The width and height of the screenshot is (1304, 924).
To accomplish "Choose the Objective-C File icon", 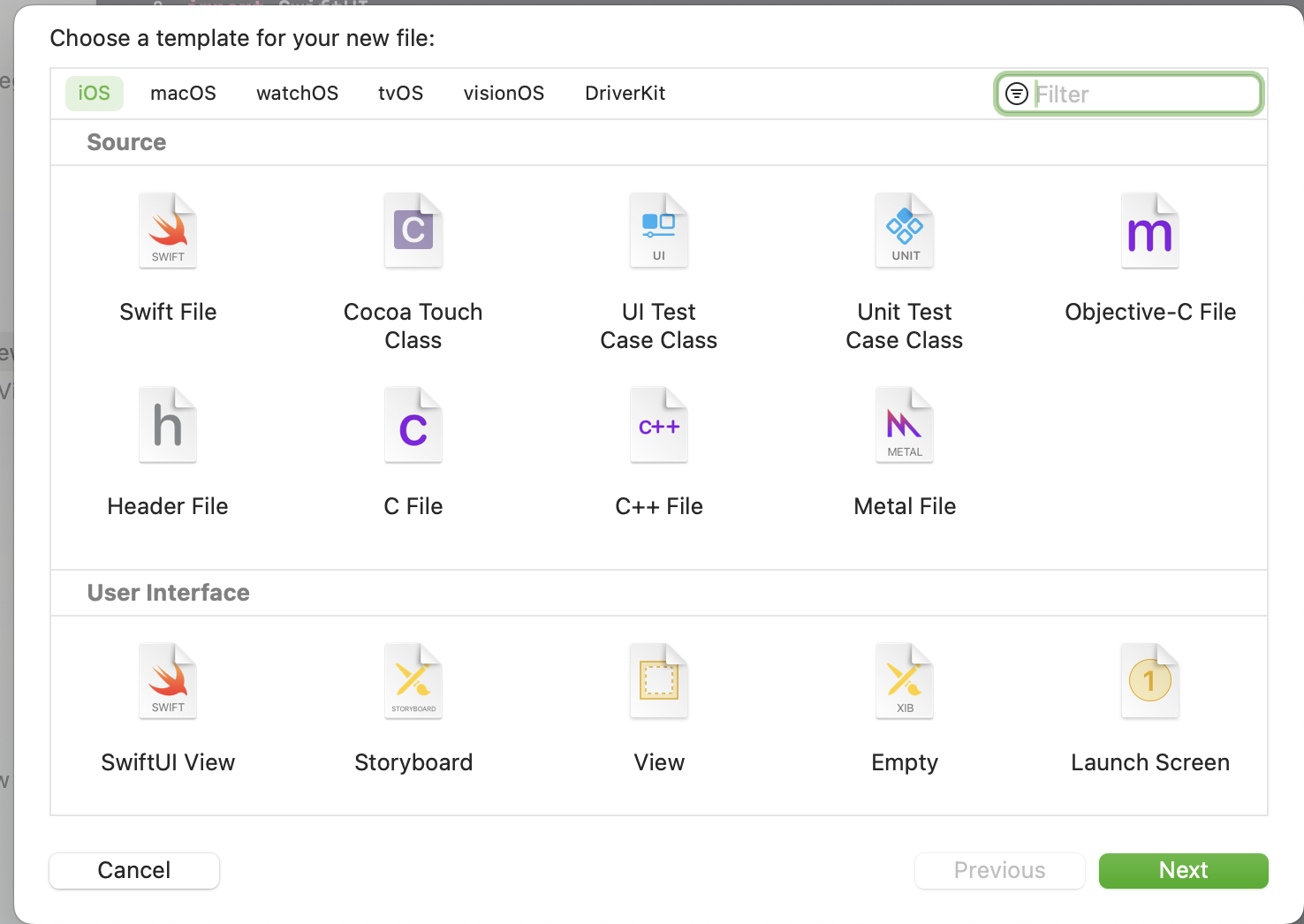I will click(x=1150, y=231).
